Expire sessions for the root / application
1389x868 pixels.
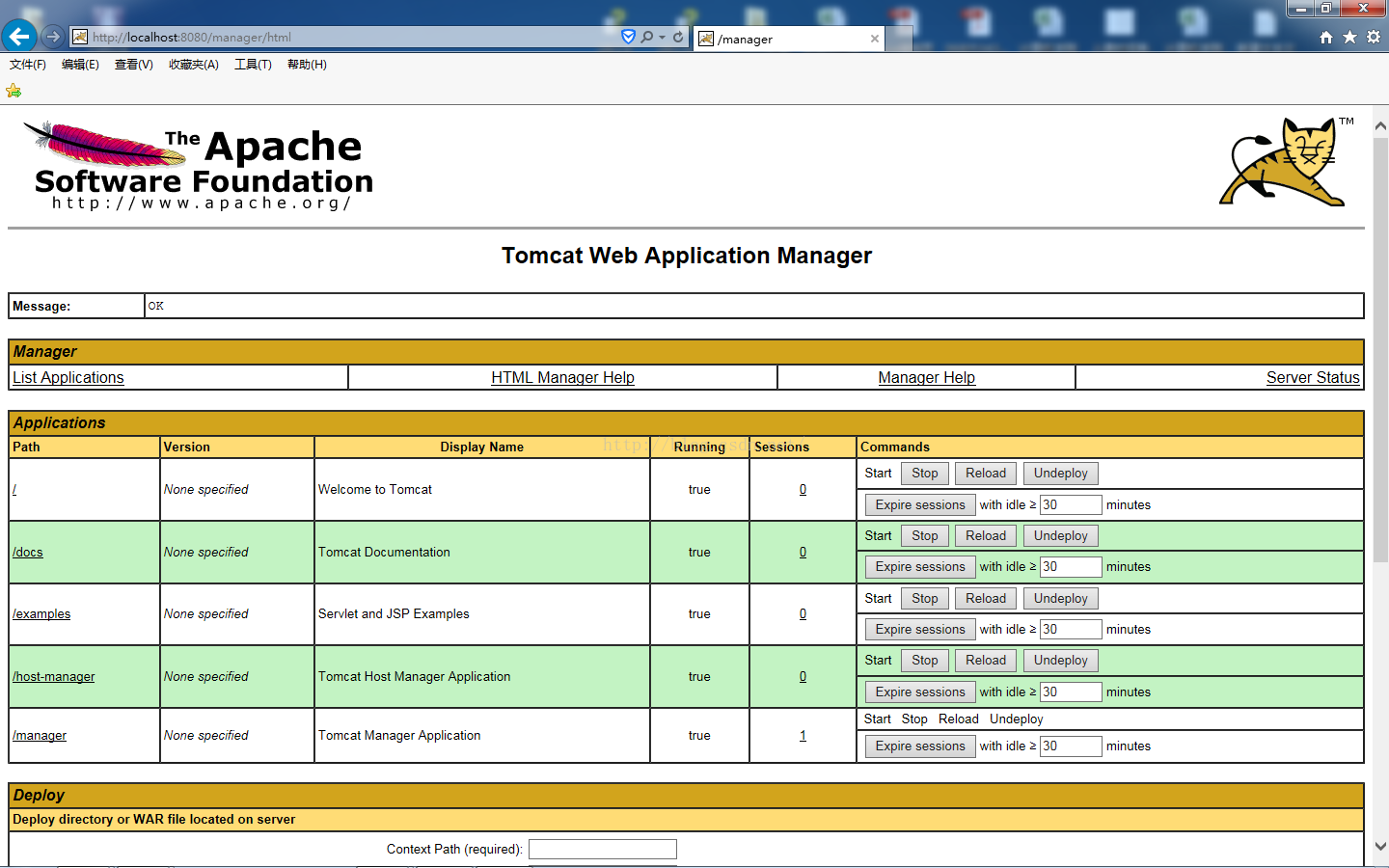pyautogui.click(x=920, y=505)
